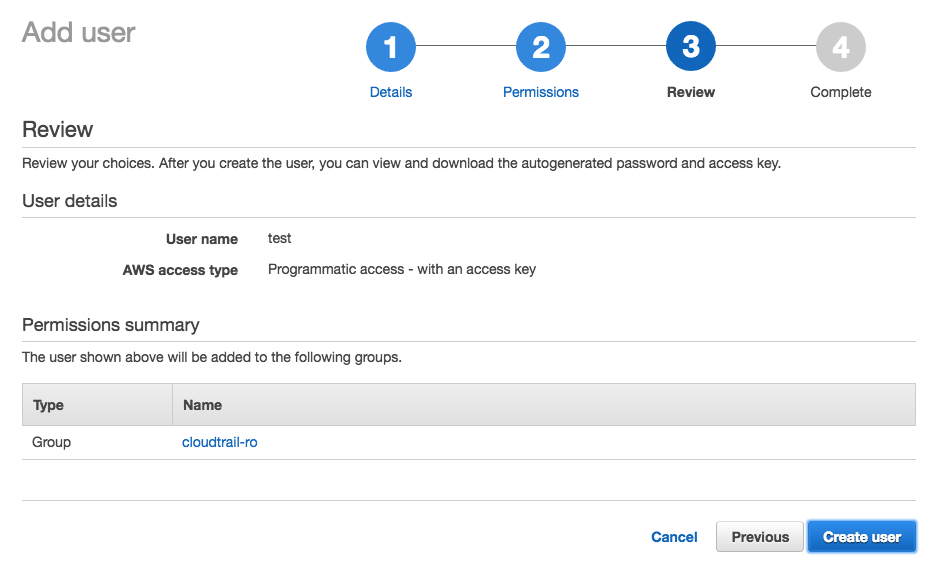The width and height of the screenshot is (929, 563).
Task: Click the User details heading
Action: [69, 201]
